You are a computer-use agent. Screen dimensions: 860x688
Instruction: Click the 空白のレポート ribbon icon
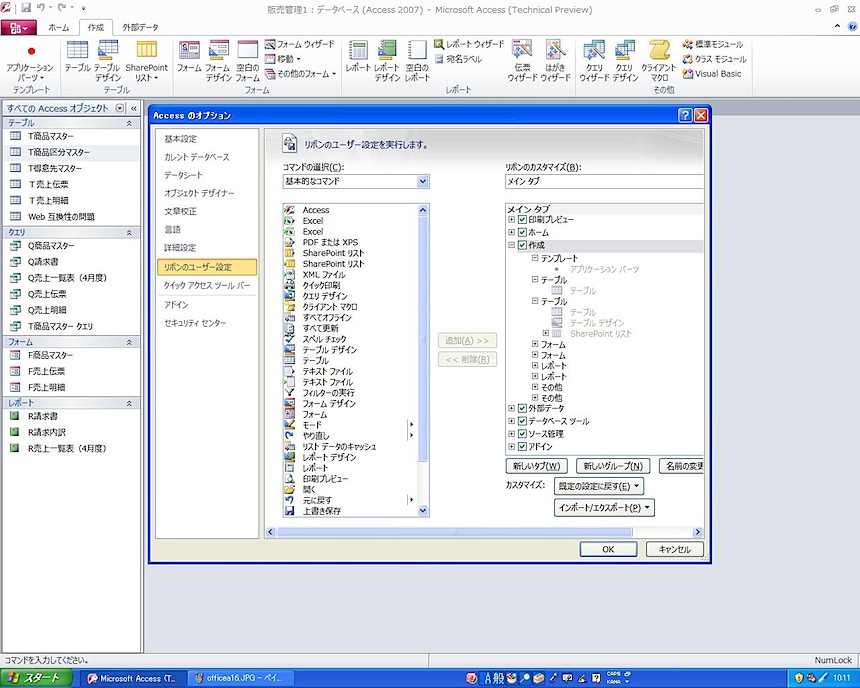coord(417,61)
